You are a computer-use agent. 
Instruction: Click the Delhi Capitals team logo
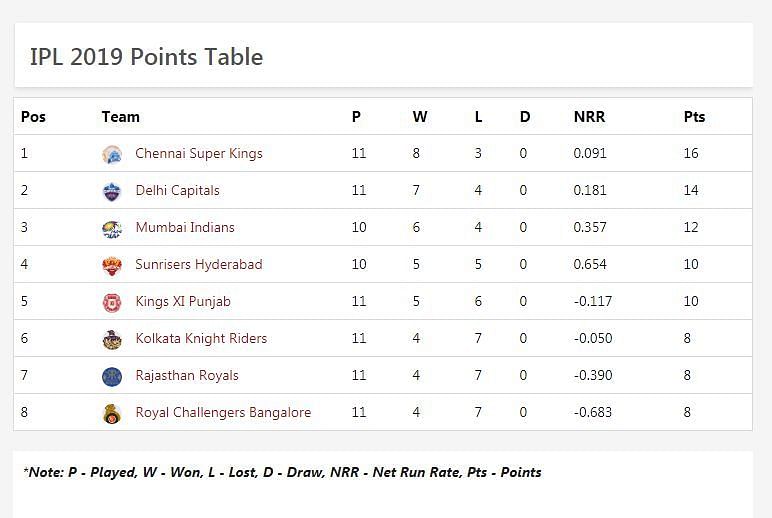(x=112, y=191)
